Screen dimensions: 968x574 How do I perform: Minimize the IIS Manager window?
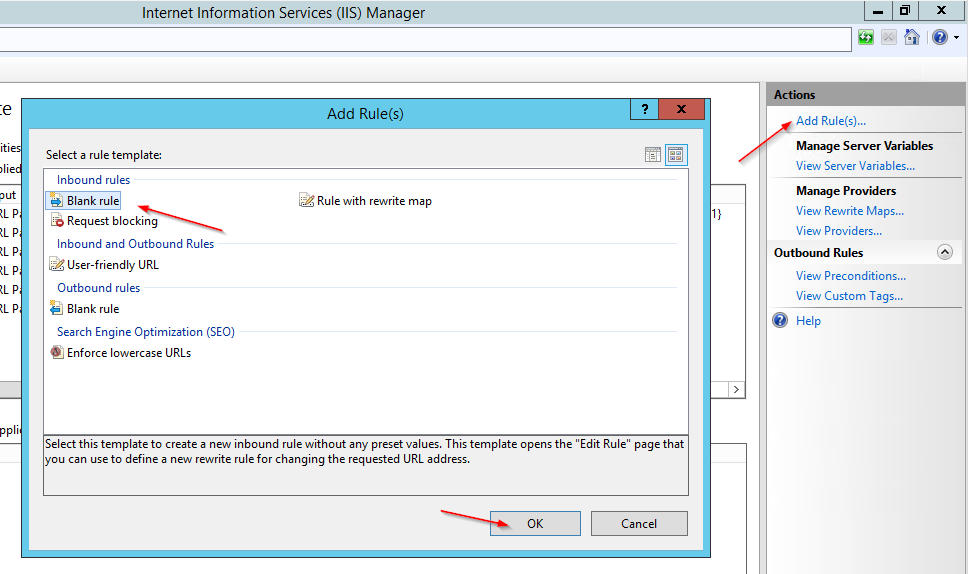click(878, 10)
